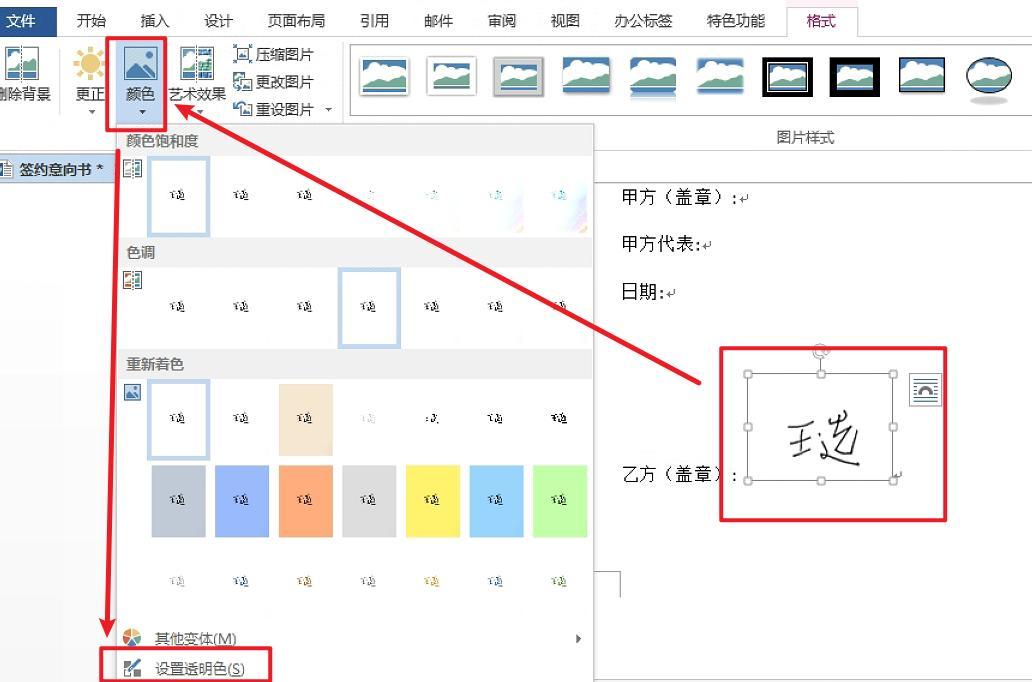Viewport: 1032px width, 682px height.
Task: Select the 格式 picture tools tab
Action: pyautogui.click(x=821, y=21)
